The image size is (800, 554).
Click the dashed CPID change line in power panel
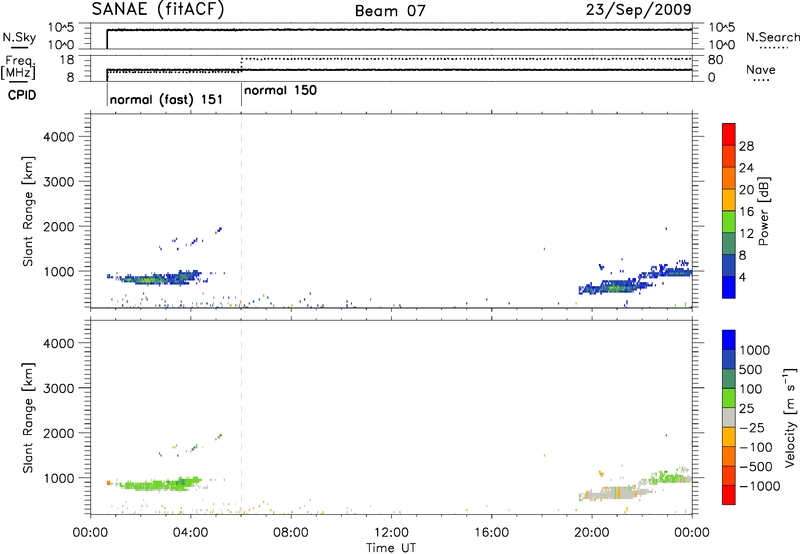(x=241, y=211)
